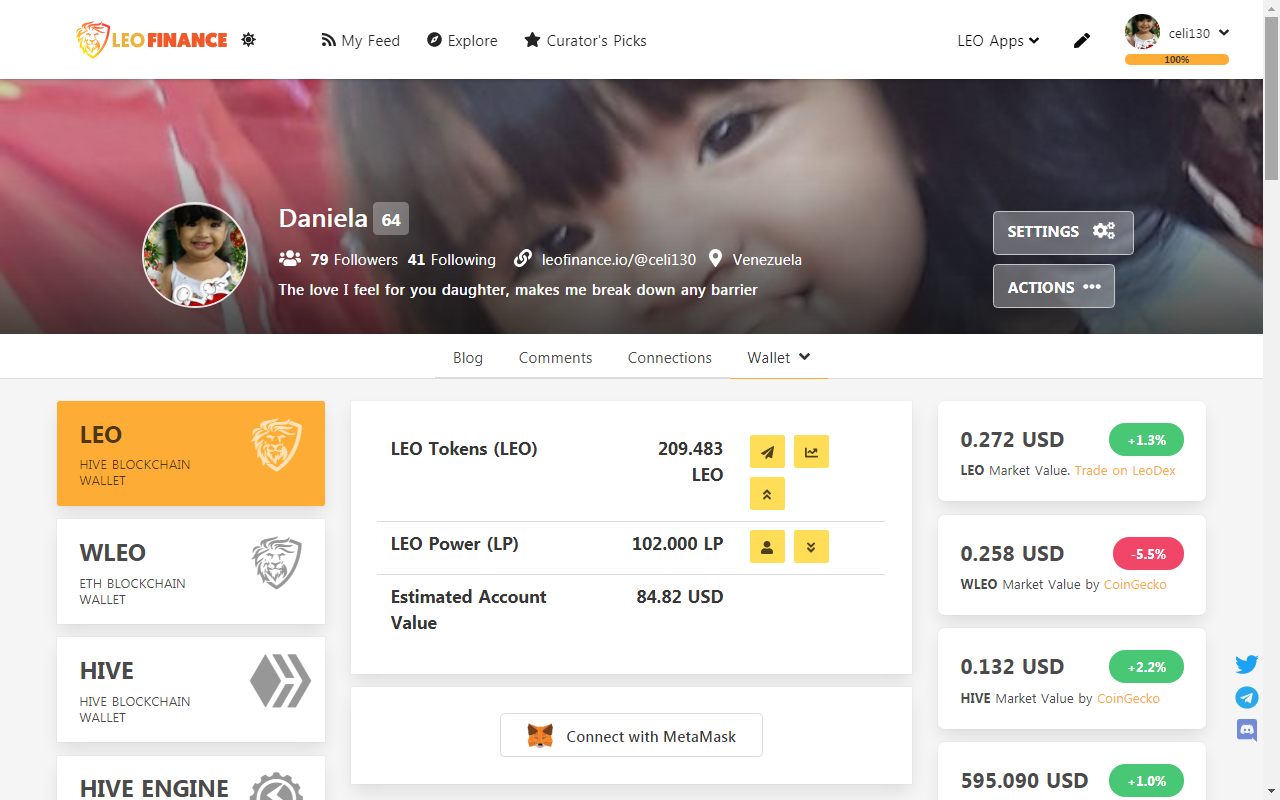Click the 102.000 LP balance

pyautogui.click(x=677, y=544)
